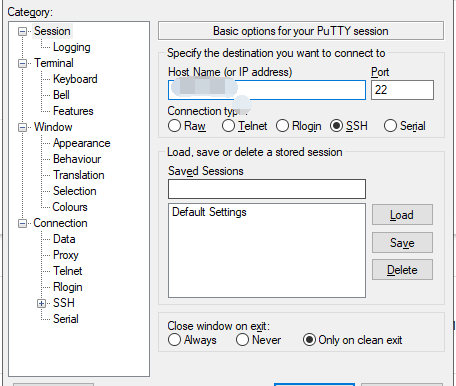
Task: Focus the Host Name input field
Action: 267,90
